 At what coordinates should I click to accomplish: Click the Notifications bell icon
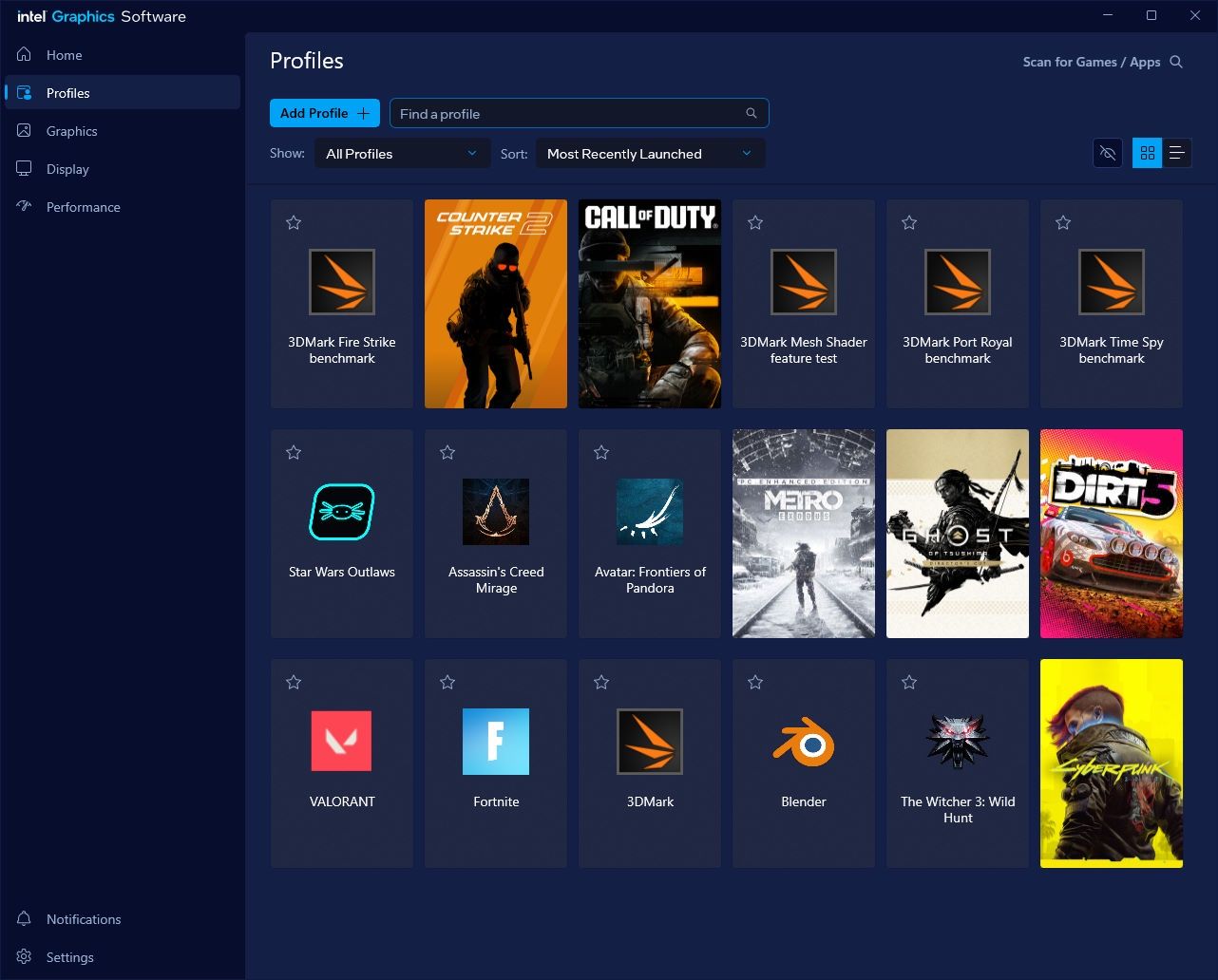pos(25,918)
